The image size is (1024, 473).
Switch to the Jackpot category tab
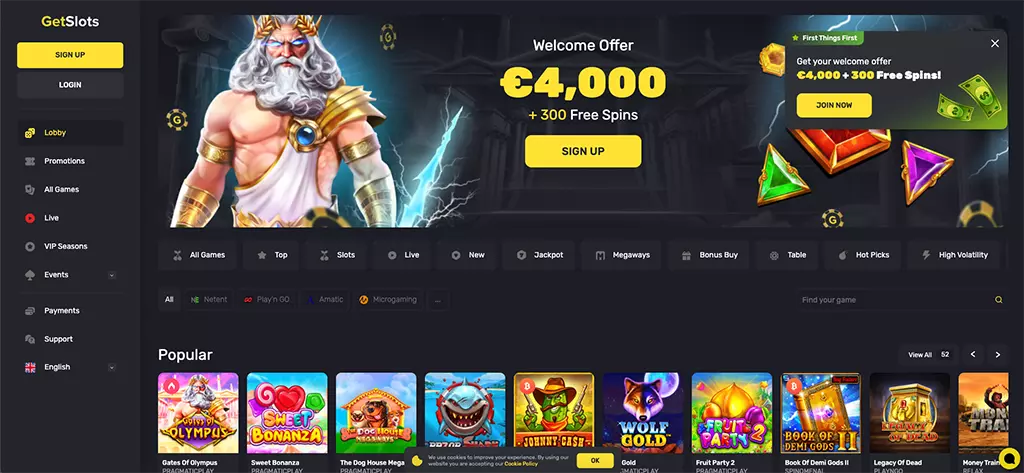click(x=539, y=255)
